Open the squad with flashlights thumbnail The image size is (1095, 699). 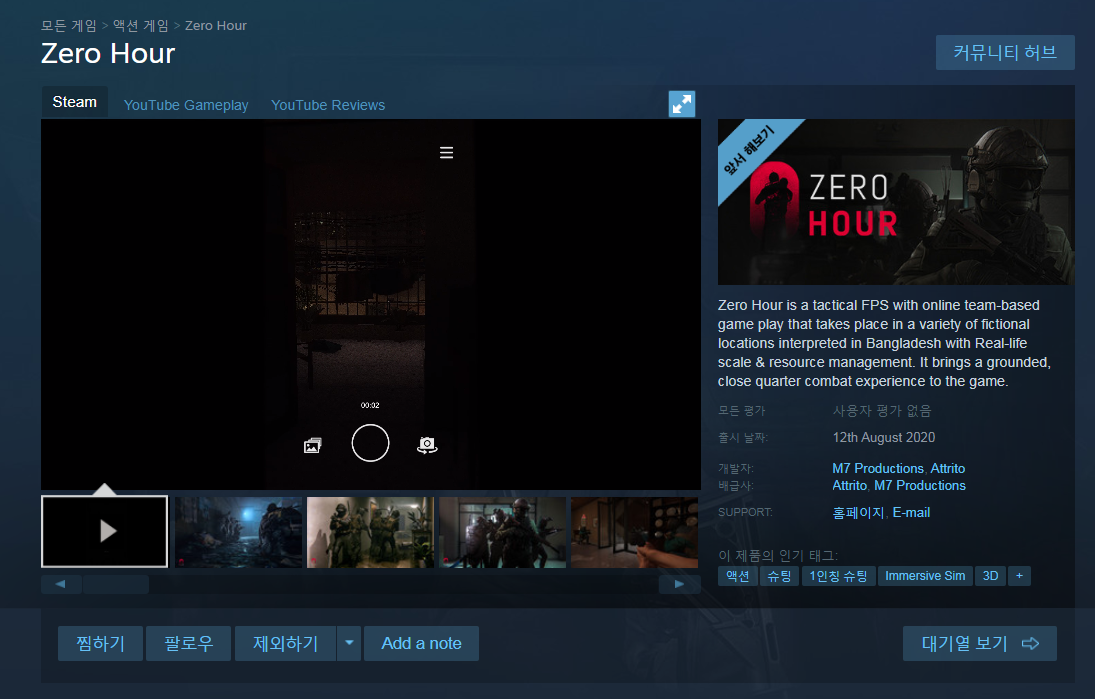point(502,532)
